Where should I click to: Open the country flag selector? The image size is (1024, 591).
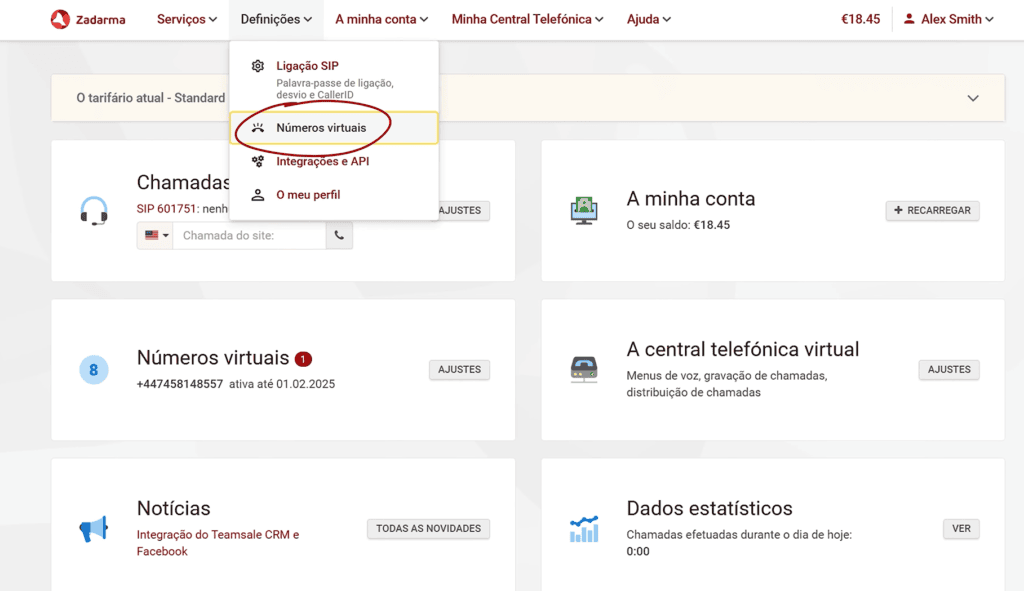click(154, 235)
